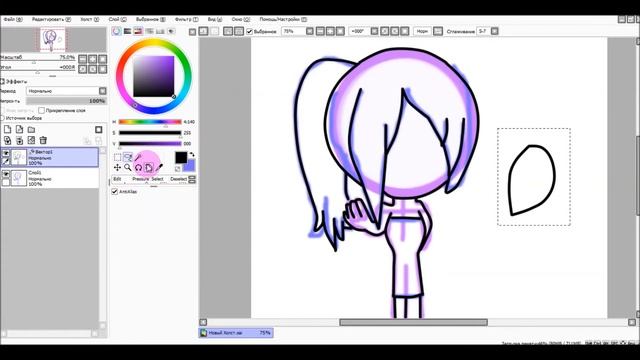The height and width of the screenshot is (360, 640).
Task: Open the layer blending mode dropdown Нормально
Action: (x=67, y=91)
